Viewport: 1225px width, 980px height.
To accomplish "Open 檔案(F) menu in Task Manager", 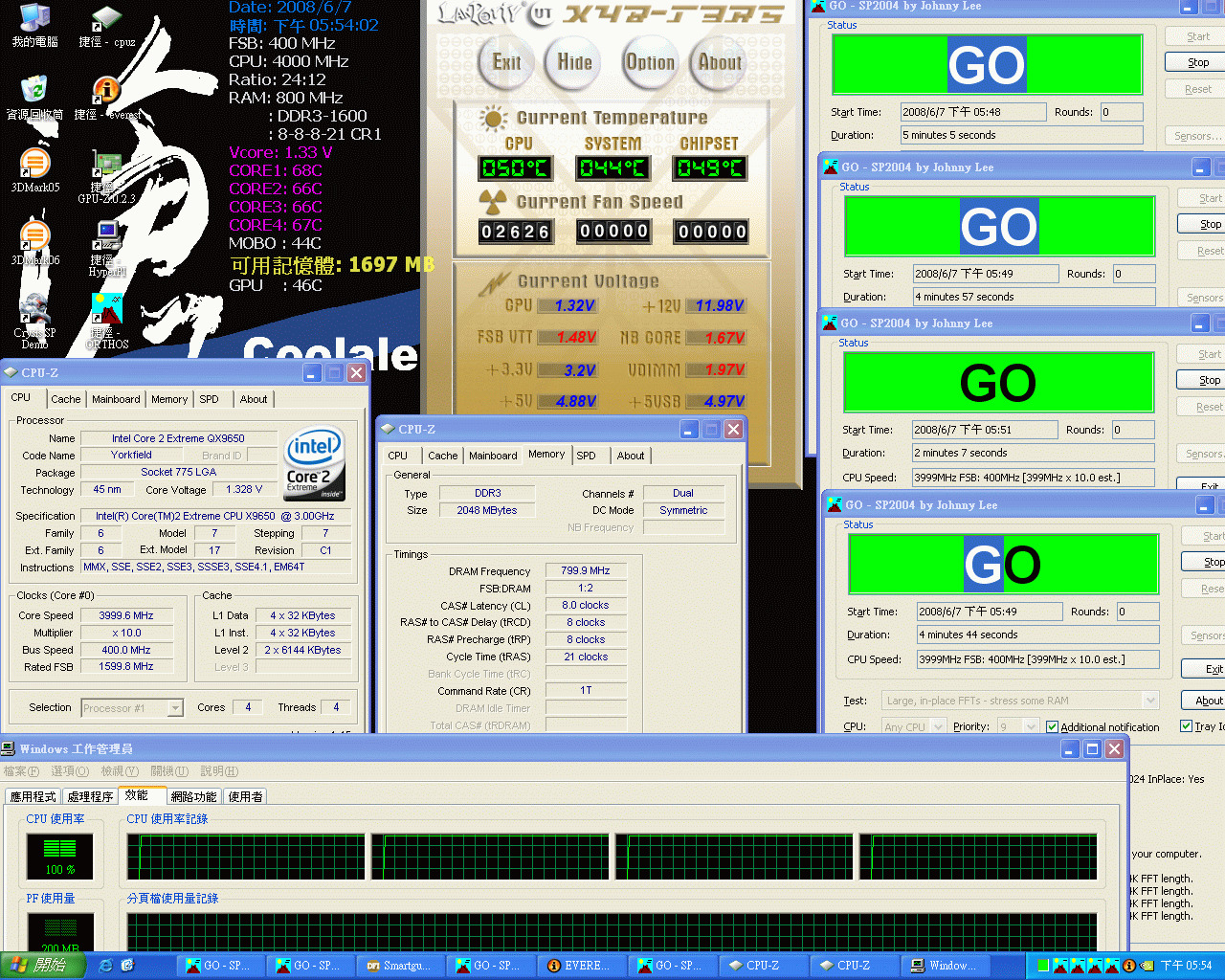I will click(x=21, y=771).
